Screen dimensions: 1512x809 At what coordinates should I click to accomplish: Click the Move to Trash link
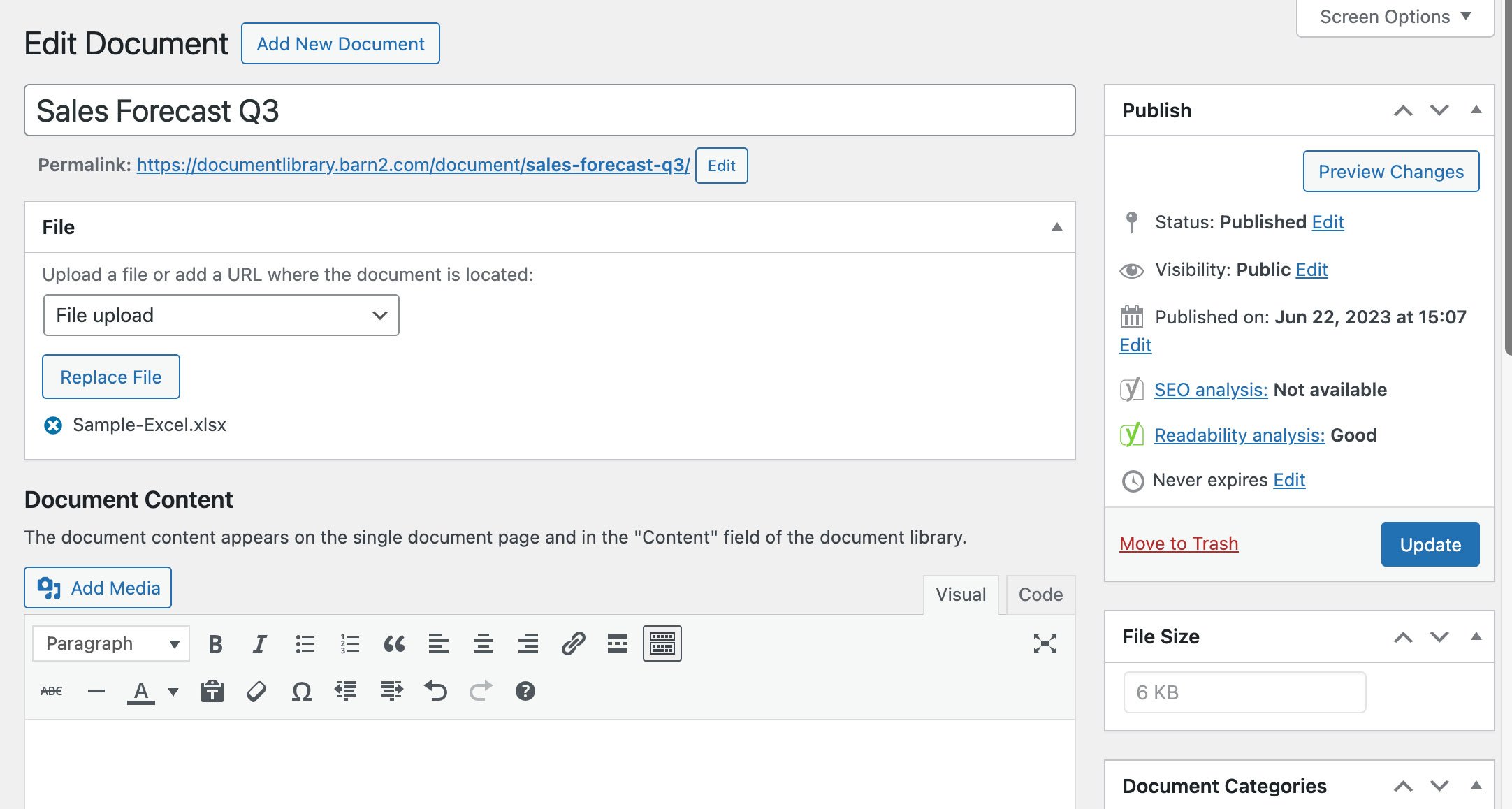click(x=1178, y=544)
